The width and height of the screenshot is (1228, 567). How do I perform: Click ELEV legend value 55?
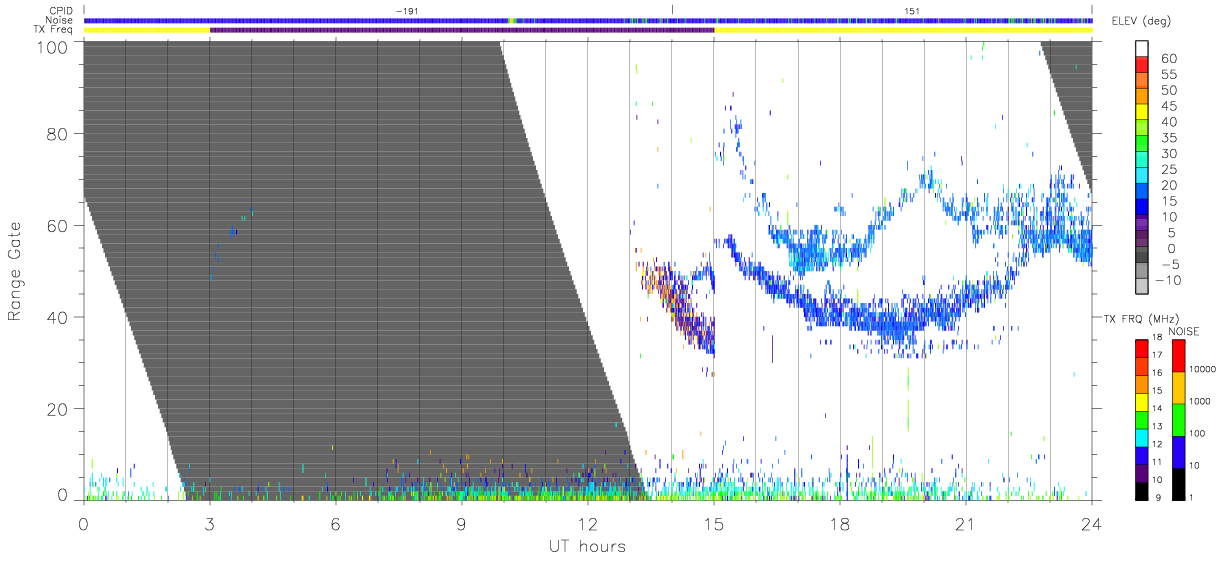coord(1168,74)
